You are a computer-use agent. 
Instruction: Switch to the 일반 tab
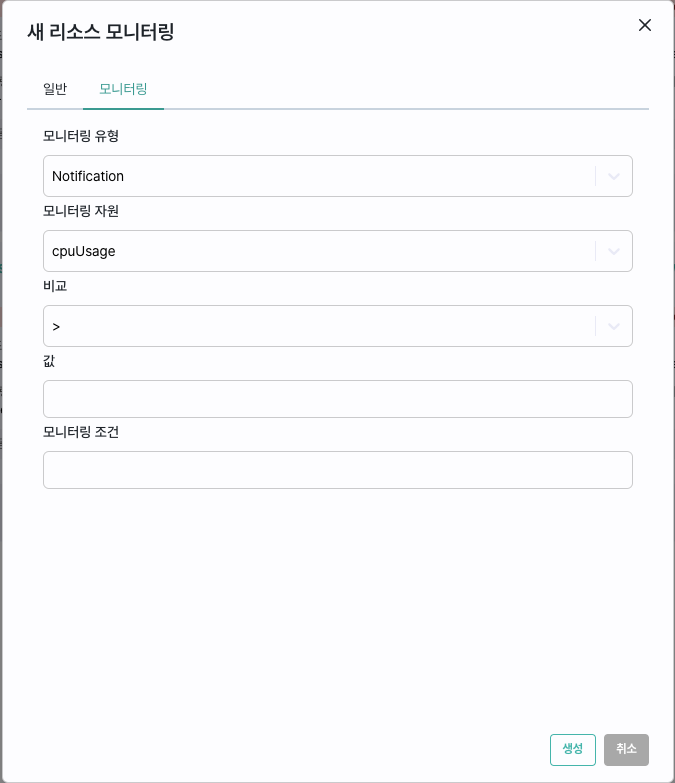tap(55, 89)
